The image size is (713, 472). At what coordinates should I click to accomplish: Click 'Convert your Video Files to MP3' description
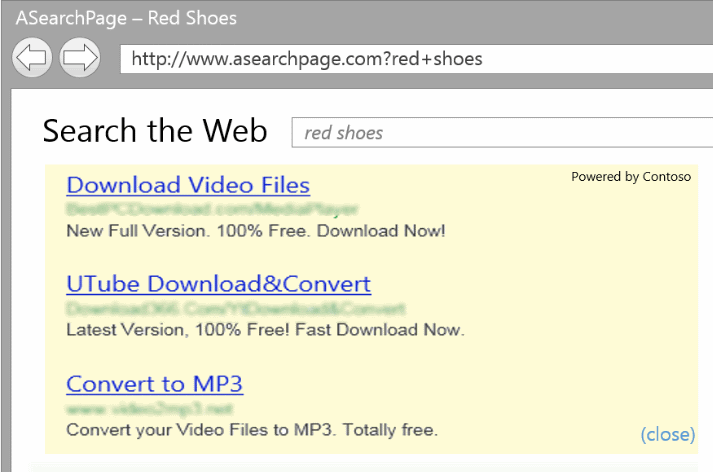(252, 430)
